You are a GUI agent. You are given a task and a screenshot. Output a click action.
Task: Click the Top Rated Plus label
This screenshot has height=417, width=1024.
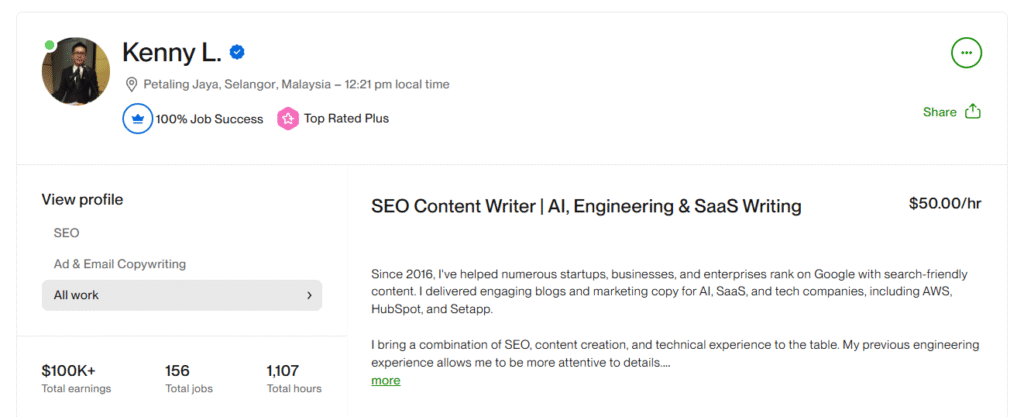tap(346, 119)
